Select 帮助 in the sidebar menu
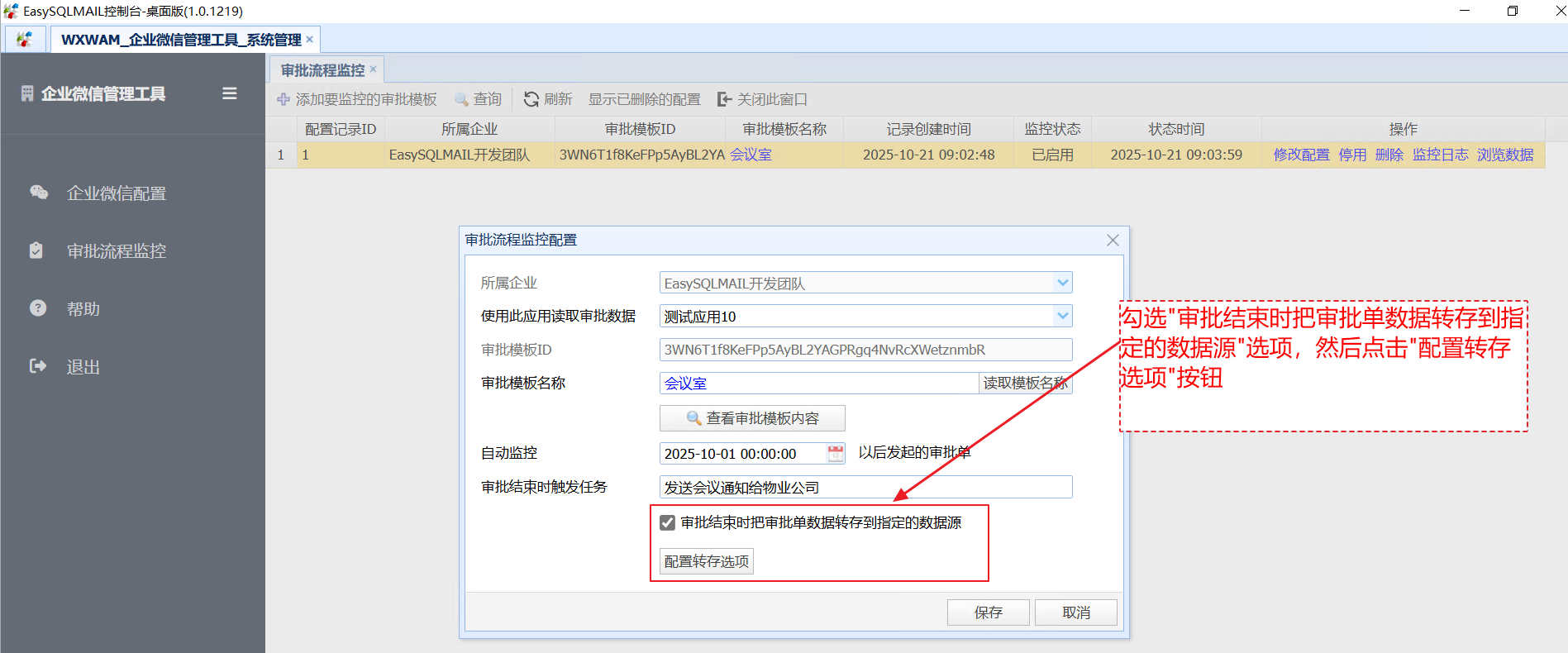Viewport: 1568px width, 653px height. pos(83,309)
